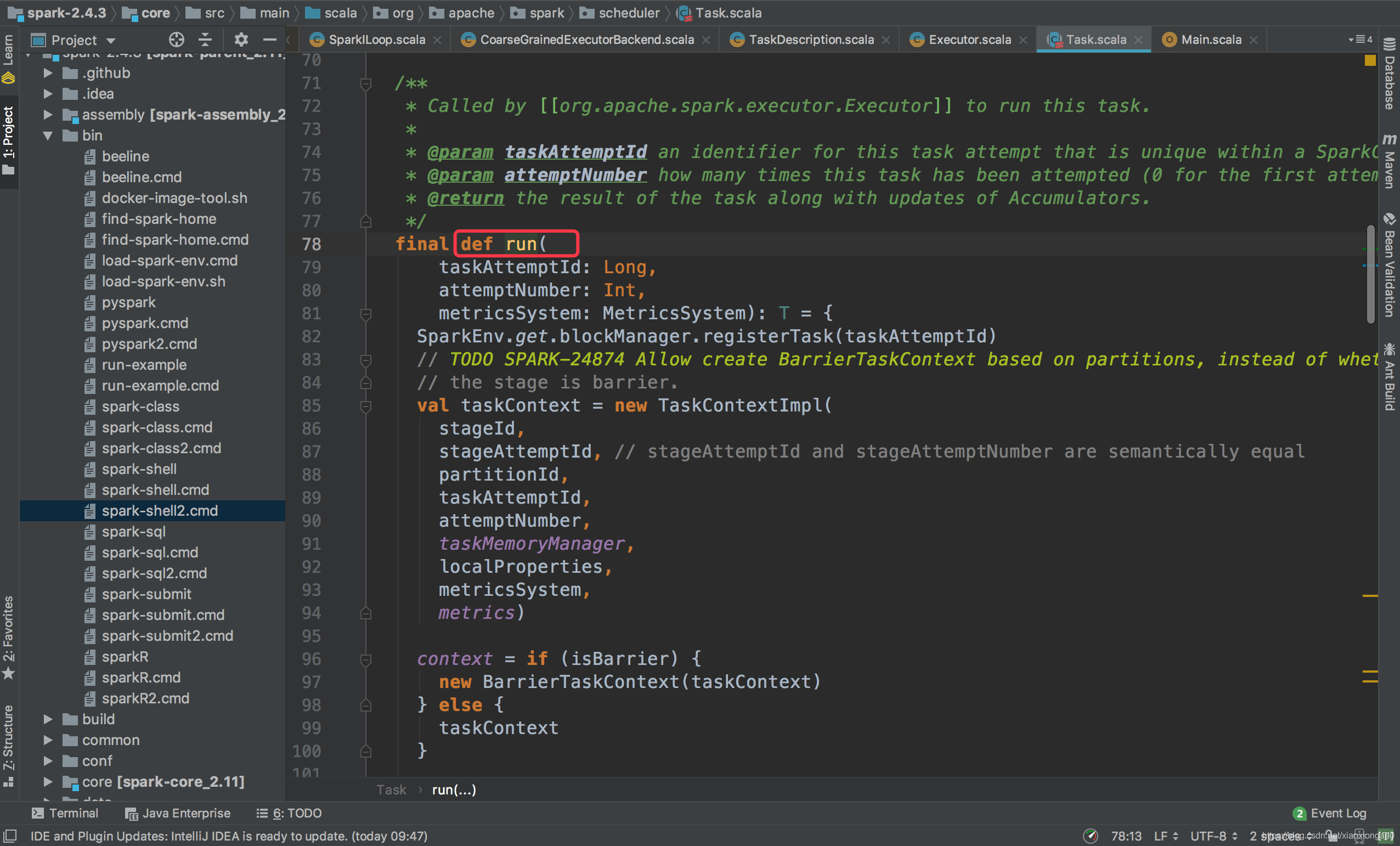Click the scheduler breadcrumb
This screenshot has width=1400, height=846.
[620, 13]
